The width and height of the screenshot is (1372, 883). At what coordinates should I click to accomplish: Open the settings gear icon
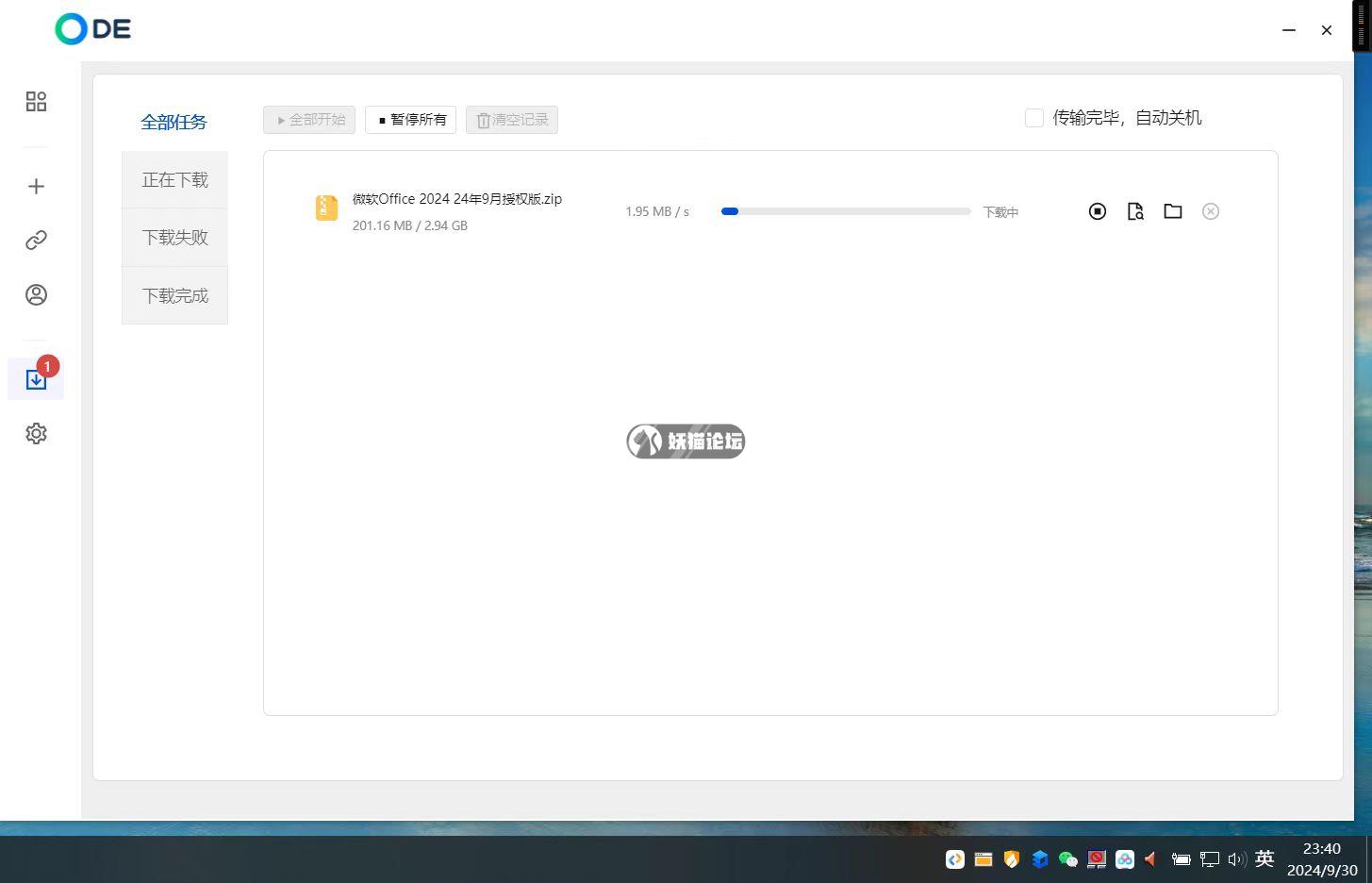(36, 433)
